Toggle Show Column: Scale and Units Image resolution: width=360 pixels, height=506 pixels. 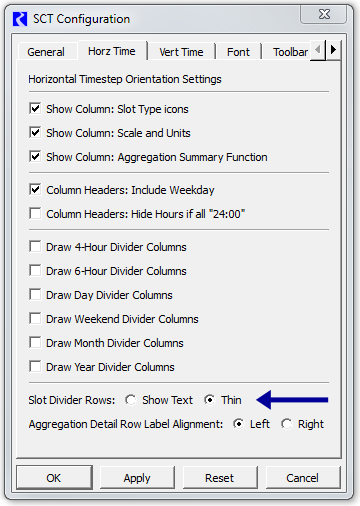click(x=35, y=133)
